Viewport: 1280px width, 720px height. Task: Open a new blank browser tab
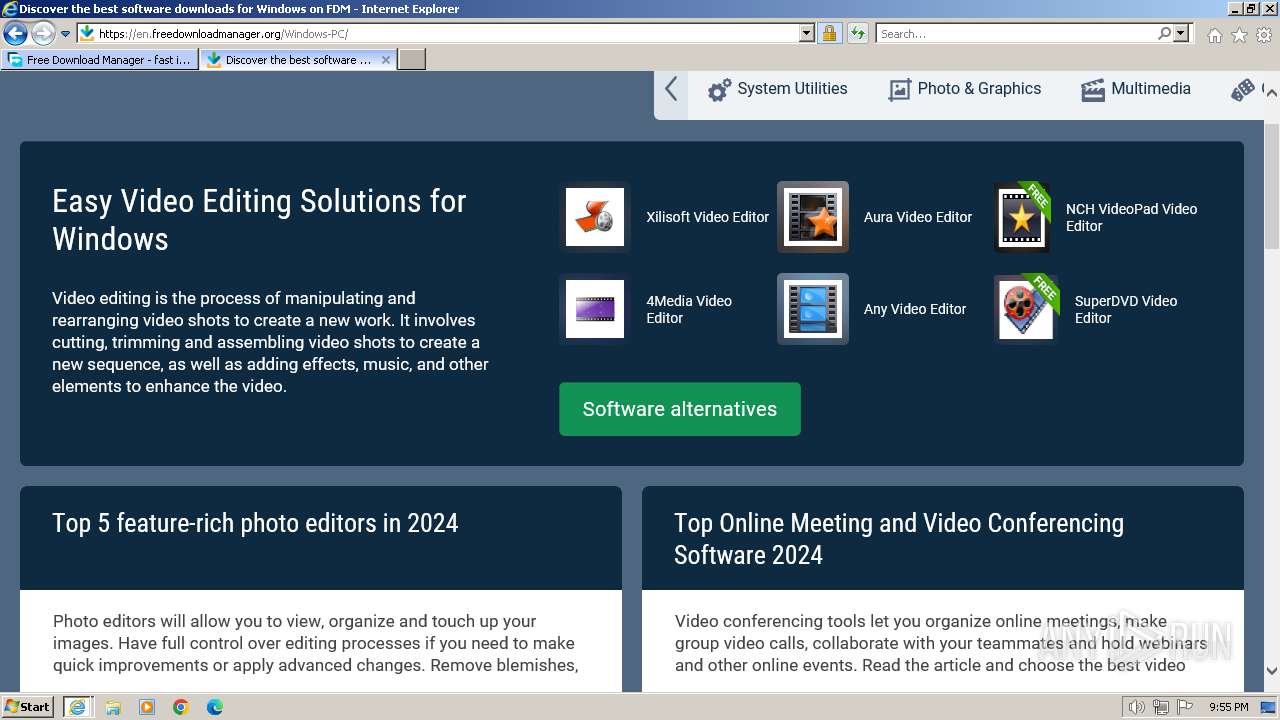(412, 60)
